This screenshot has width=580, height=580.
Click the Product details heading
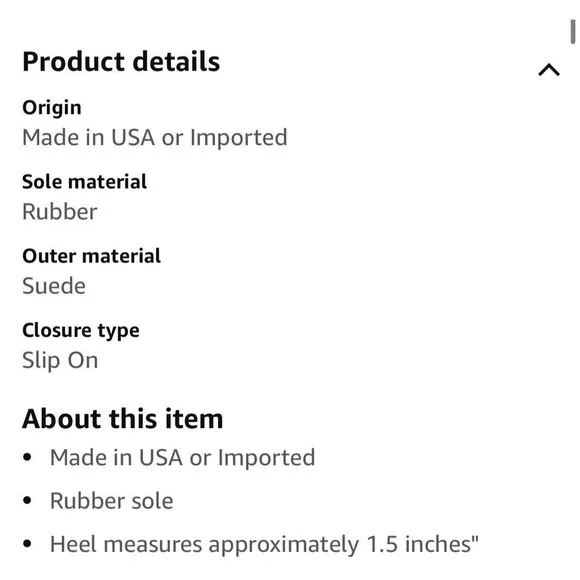[121, 61]
